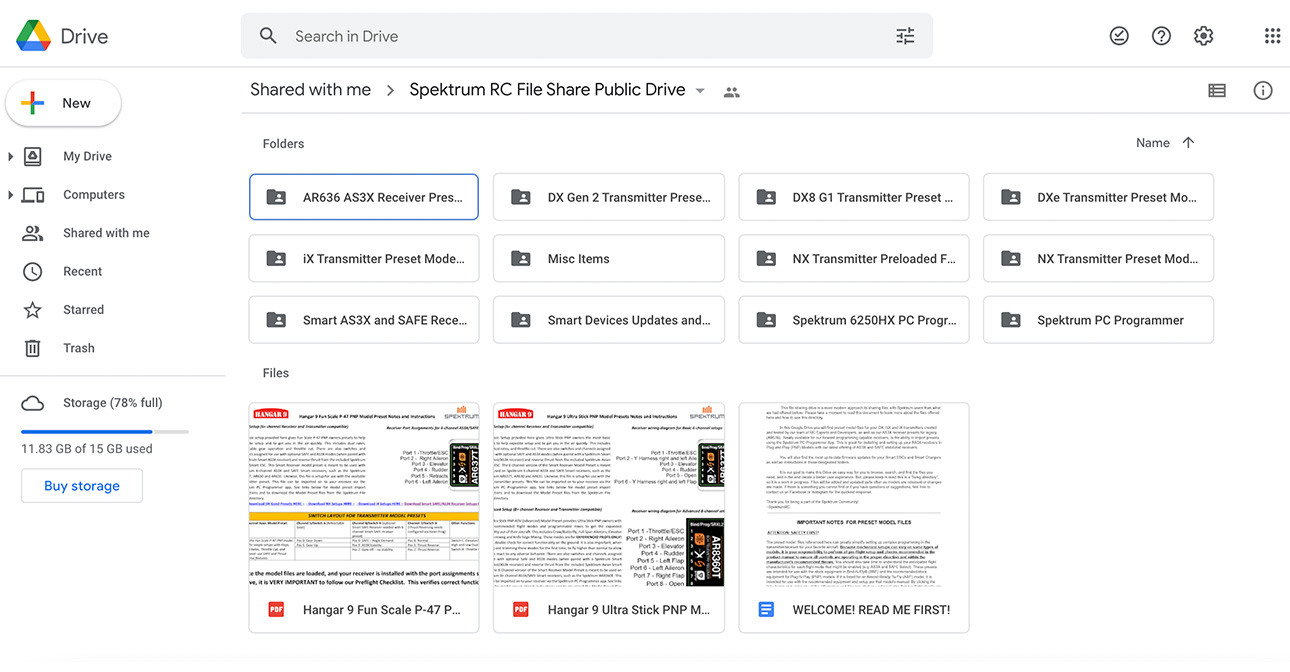Image resolution: width=1290 pixels, height=672 pixels.
Task: Open the Google apps grid
Action: tap(1272, 36)
